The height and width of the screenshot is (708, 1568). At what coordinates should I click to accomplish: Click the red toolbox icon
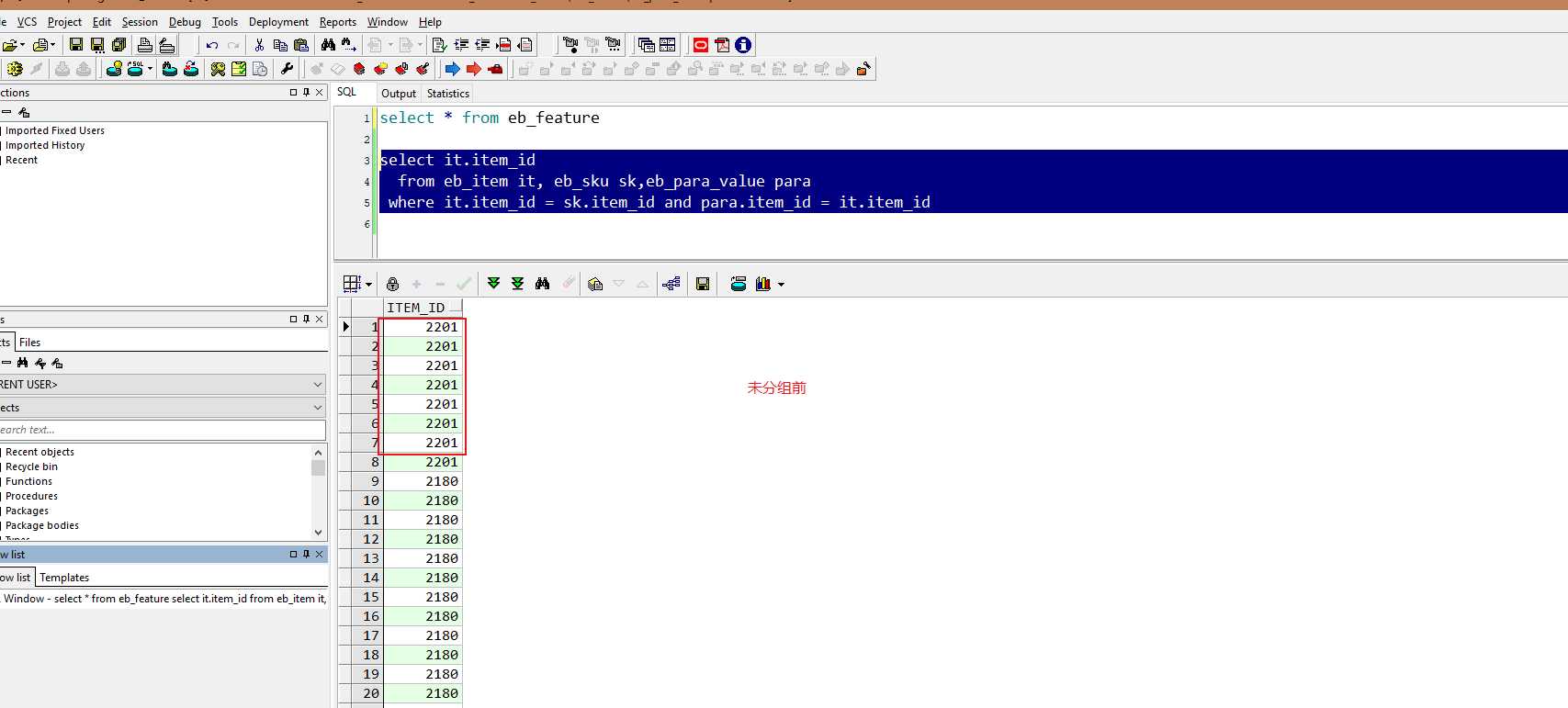point(495,69)
